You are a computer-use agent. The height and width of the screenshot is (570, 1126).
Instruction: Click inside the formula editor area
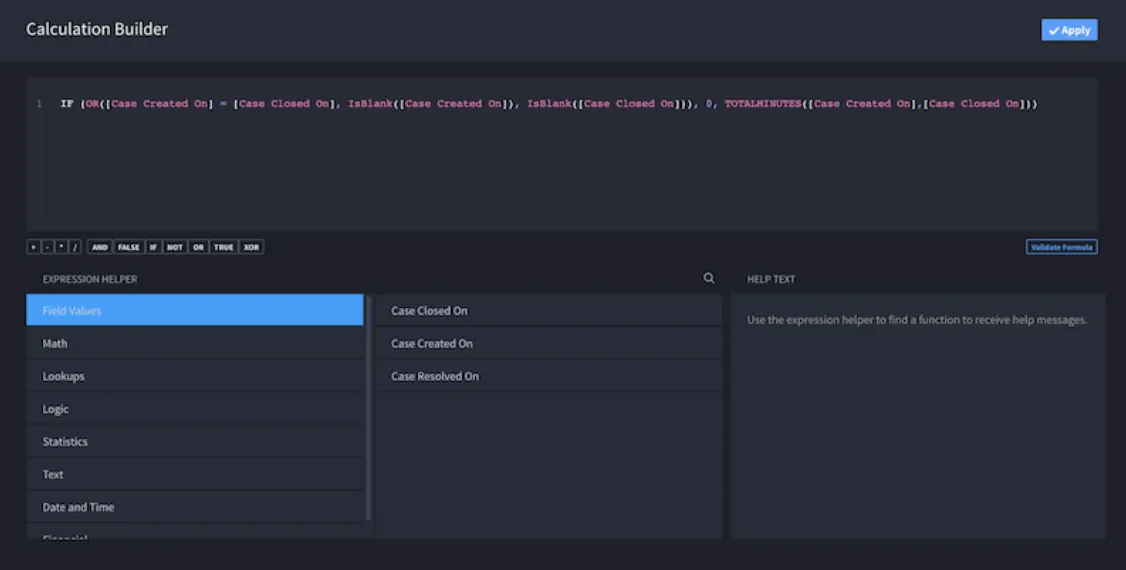[x=562, y=154]
